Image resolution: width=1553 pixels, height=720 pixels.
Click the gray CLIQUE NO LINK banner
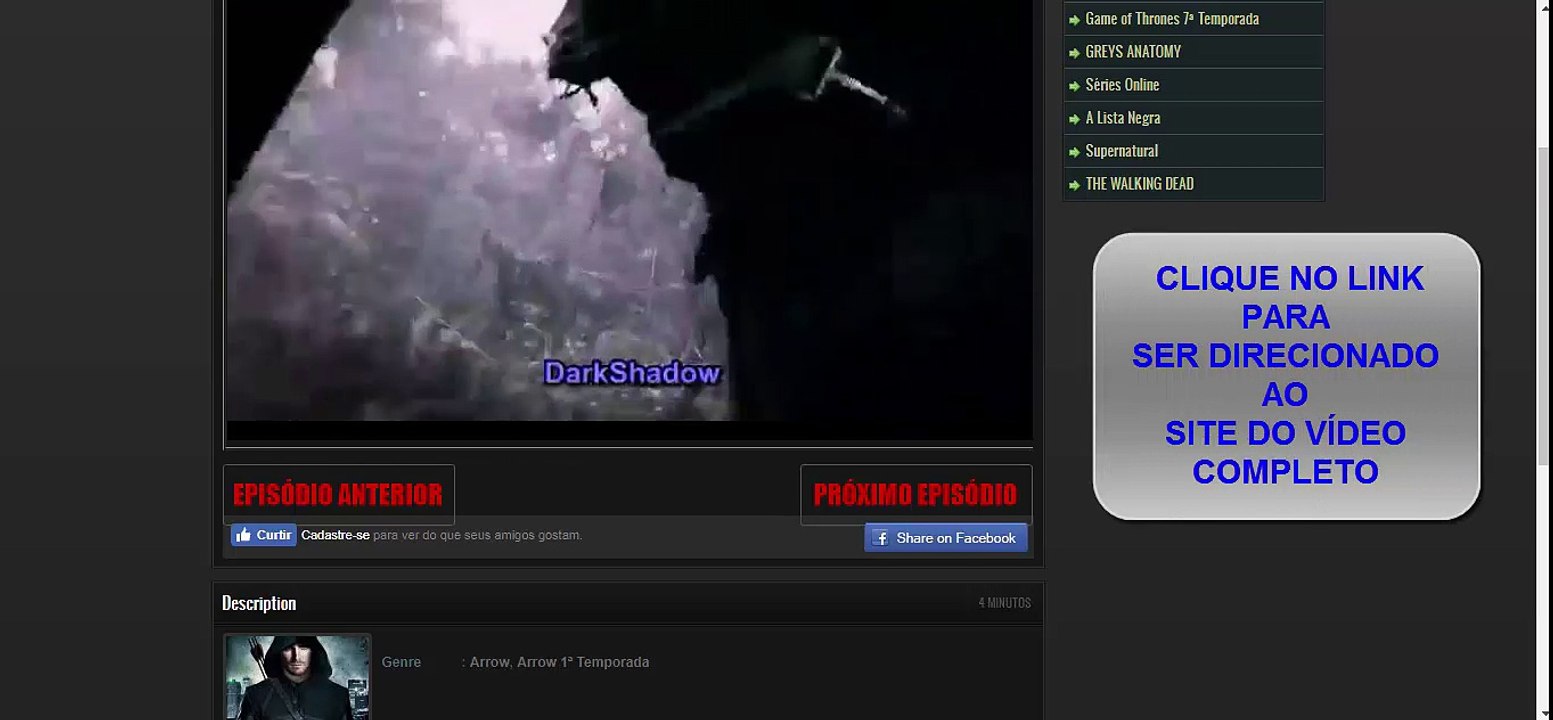click(x=1286, y=376)
